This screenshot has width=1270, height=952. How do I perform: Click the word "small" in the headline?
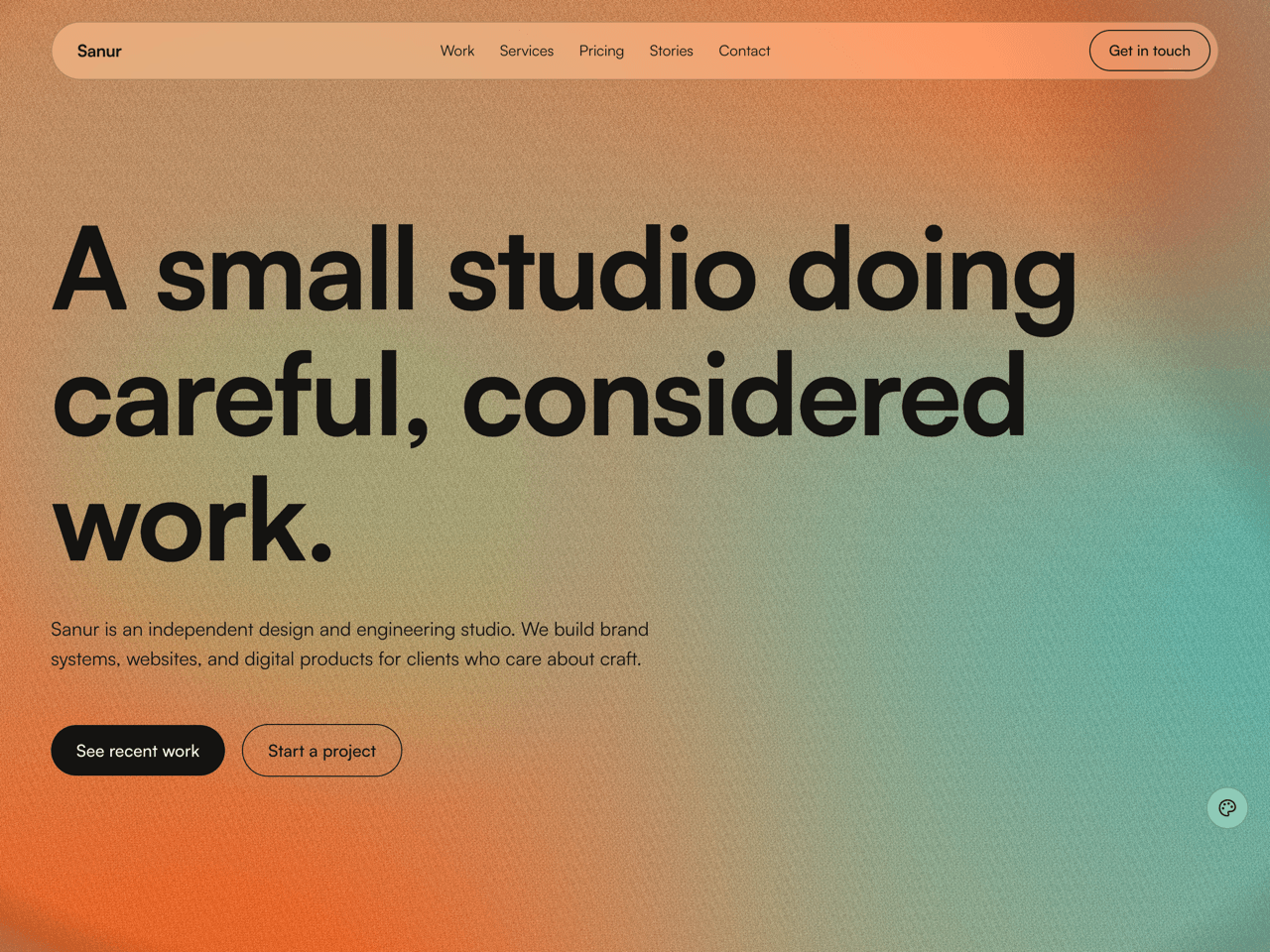286,272
